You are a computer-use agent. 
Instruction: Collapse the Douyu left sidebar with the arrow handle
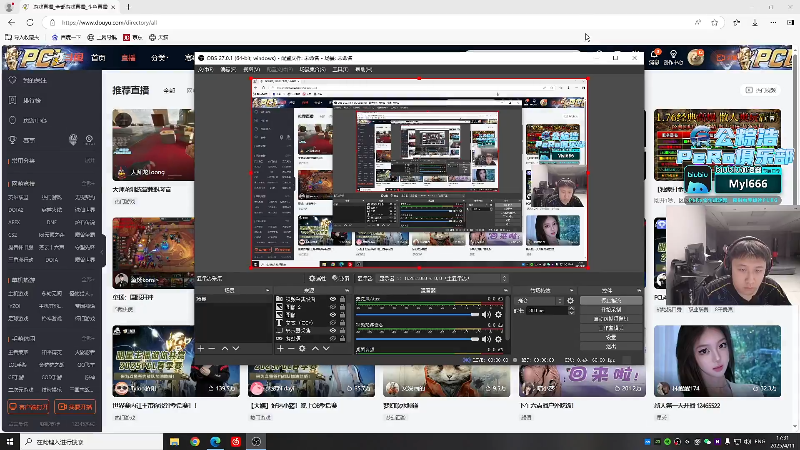pos(102,252)
